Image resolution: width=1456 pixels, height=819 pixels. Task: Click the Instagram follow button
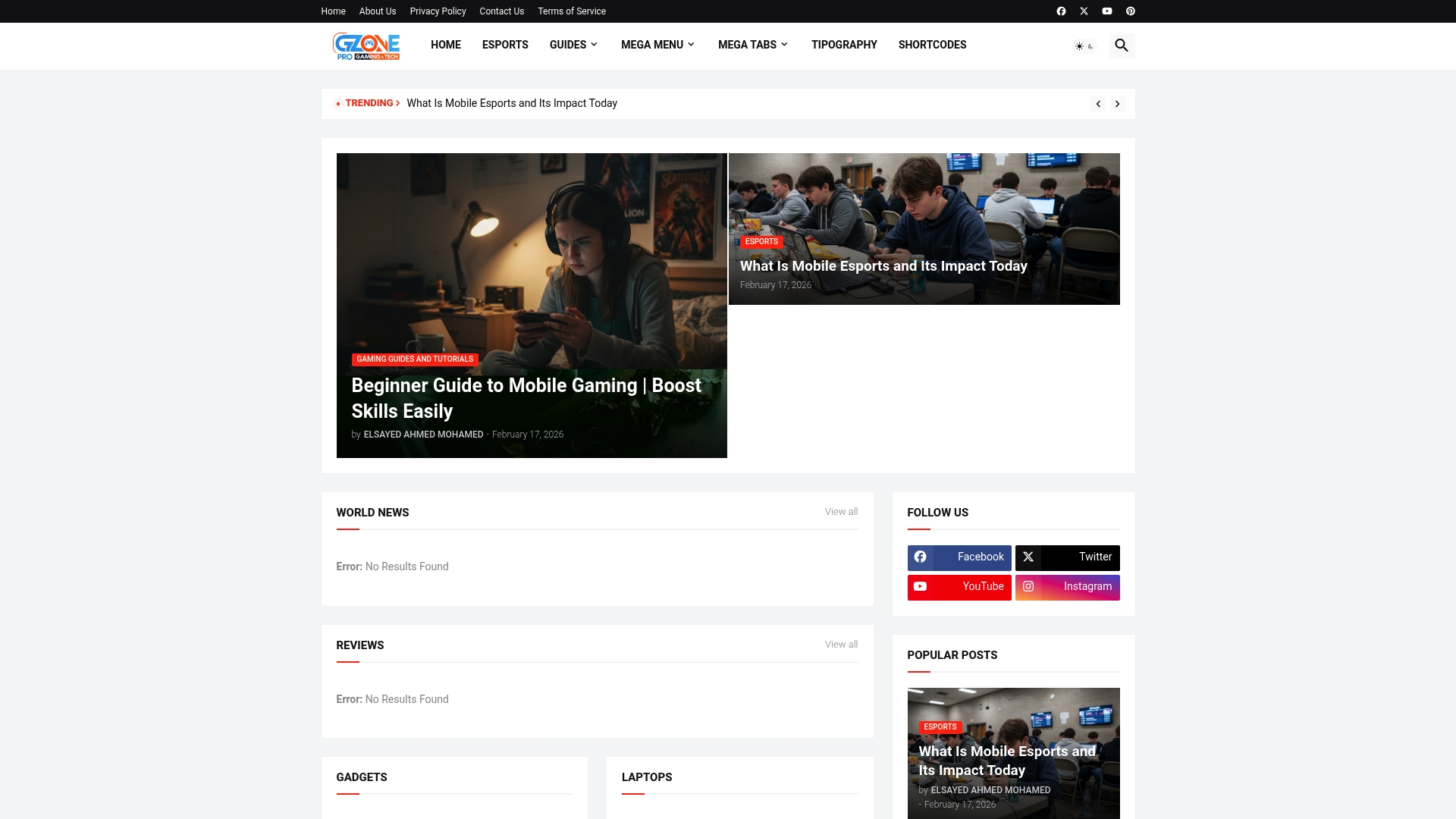1067,587
